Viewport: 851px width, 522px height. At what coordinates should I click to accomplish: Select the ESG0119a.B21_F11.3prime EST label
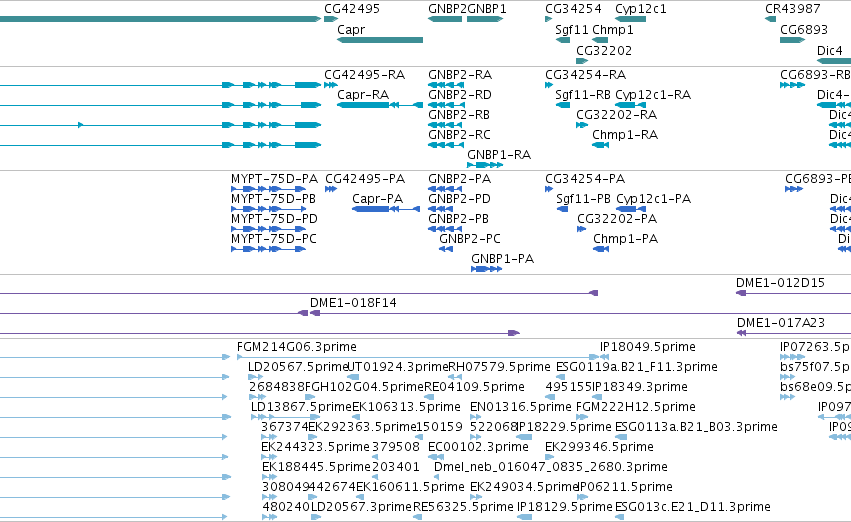point(637,367)
